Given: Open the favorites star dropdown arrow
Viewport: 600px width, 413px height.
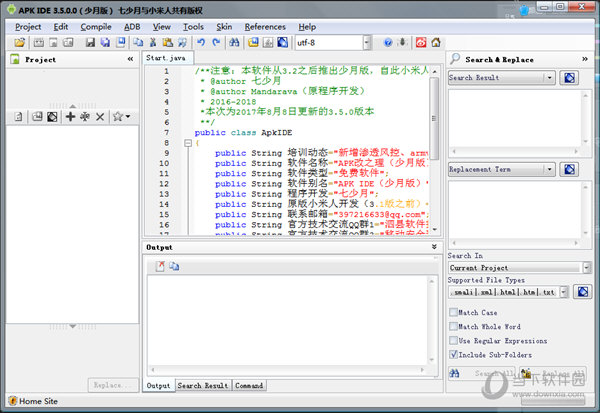Looking at the screenshot, I should (128, 116).
